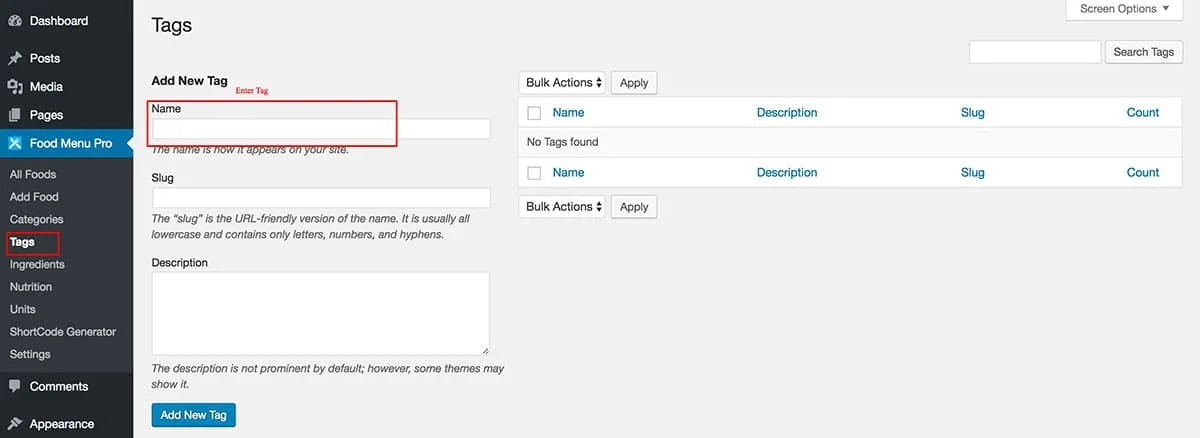Viewport: 1200px width, 438px height.
Task: Click the Appearance paintbrush icon
Action: [15, 424]
